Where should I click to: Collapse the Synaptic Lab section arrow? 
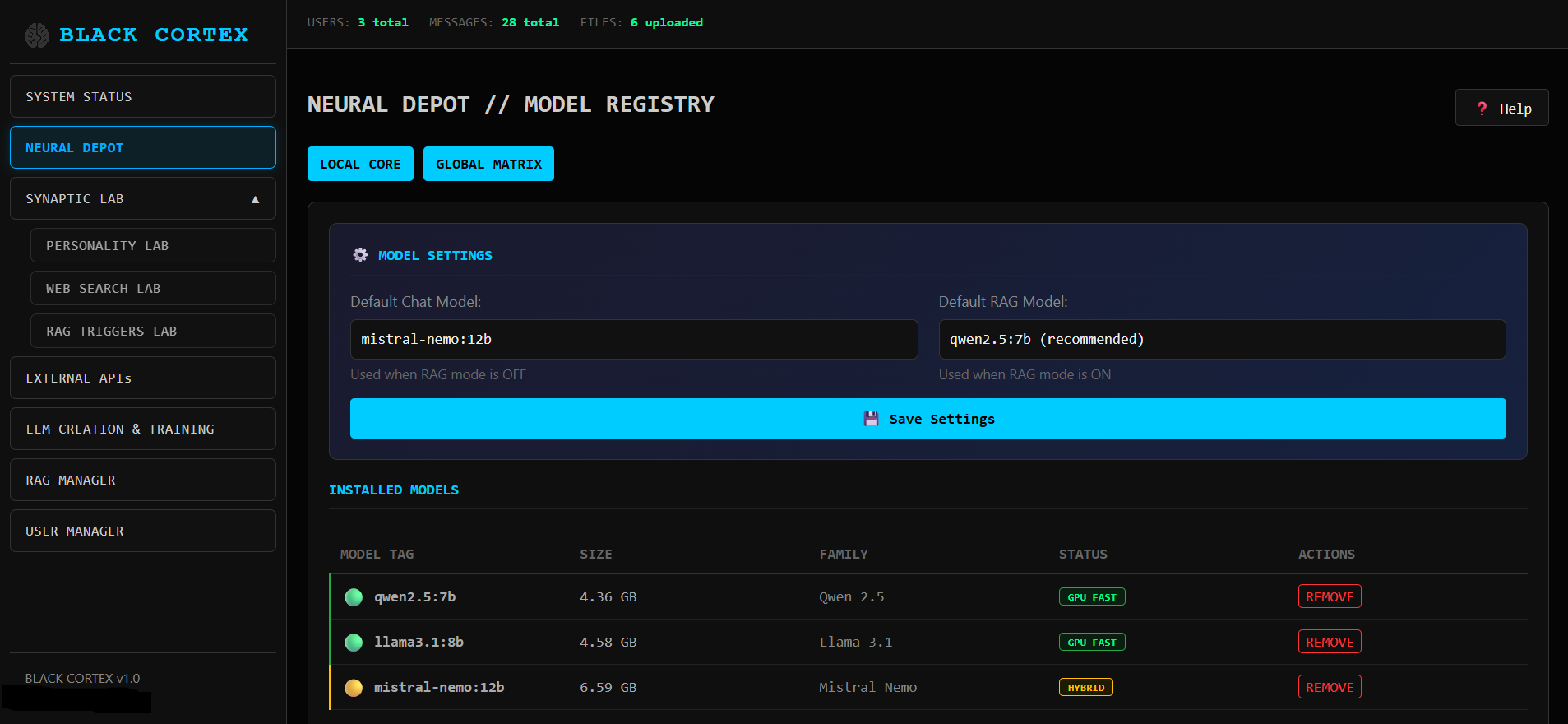pyautogui.click(x=255, y=199)
